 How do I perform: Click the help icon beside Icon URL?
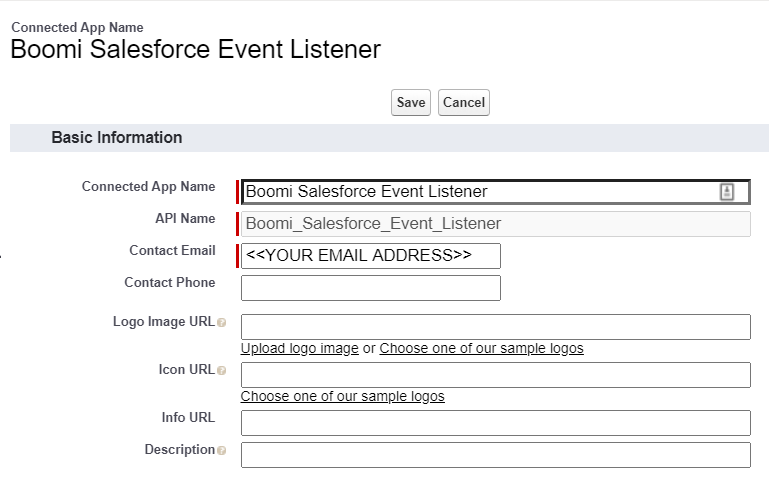coord(221,371)
